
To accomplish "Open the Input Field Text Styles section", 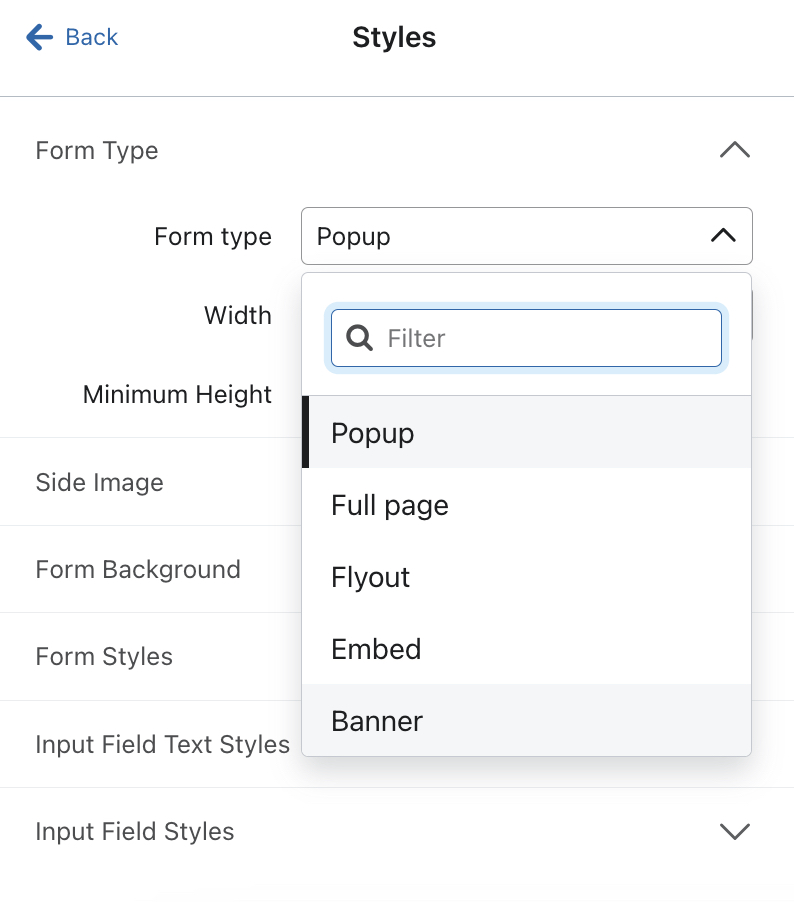I will (162, 744).
